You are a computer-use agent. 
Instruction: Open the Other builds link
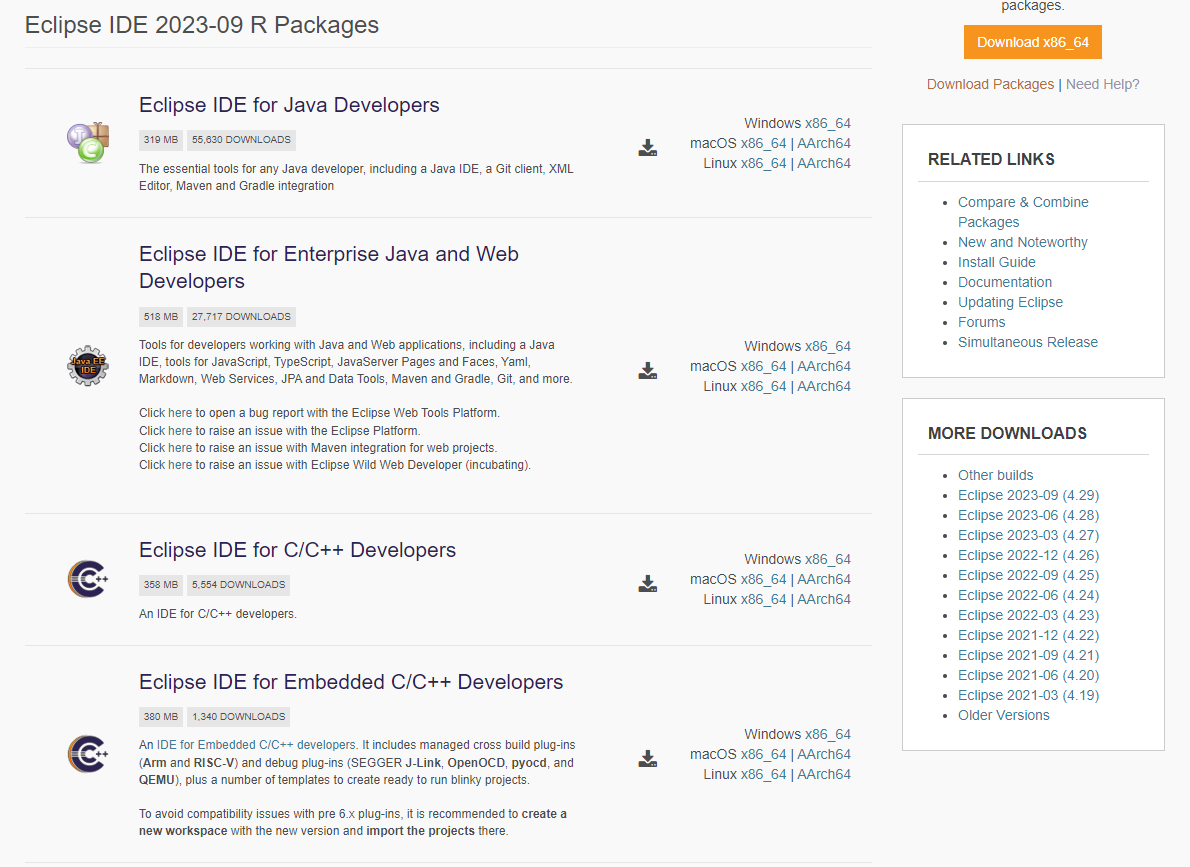pos(995,475)
